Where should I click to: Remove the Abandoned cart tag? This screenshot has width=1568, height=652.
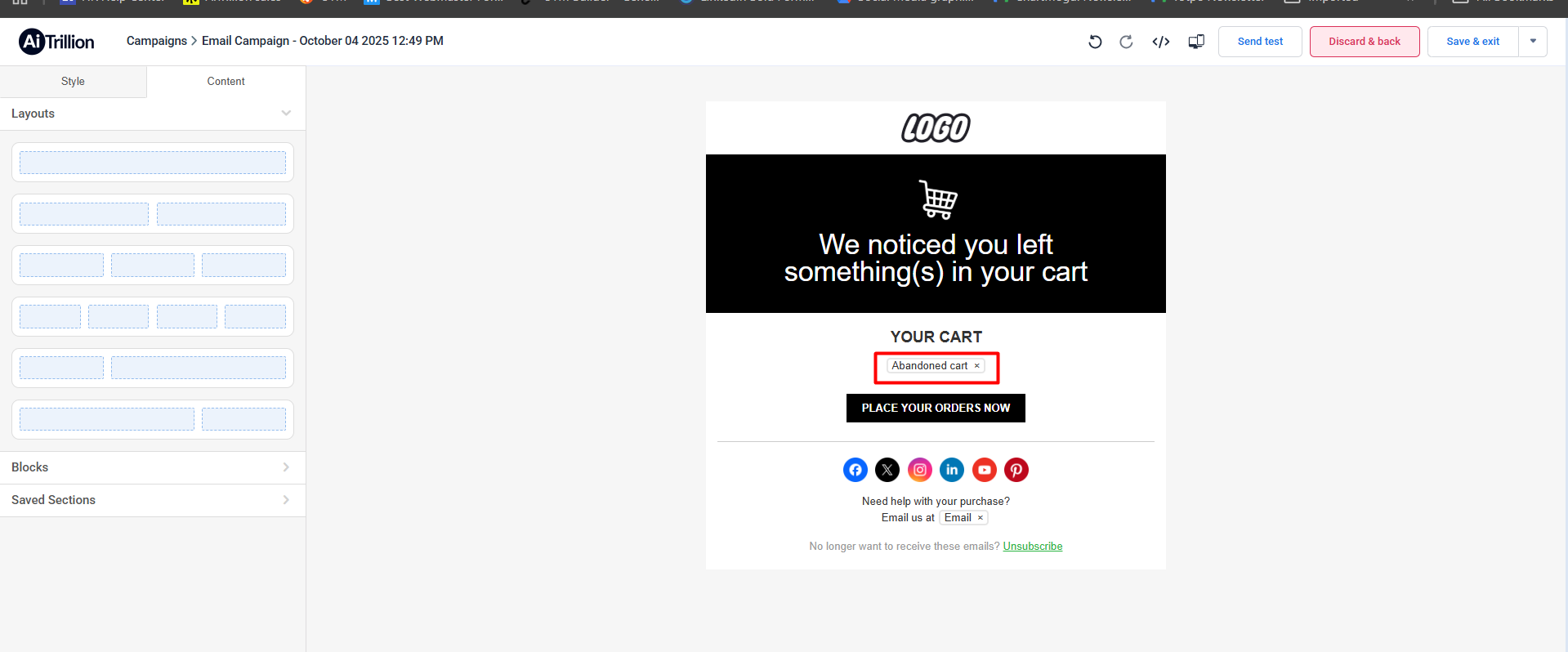coord(977,366)
